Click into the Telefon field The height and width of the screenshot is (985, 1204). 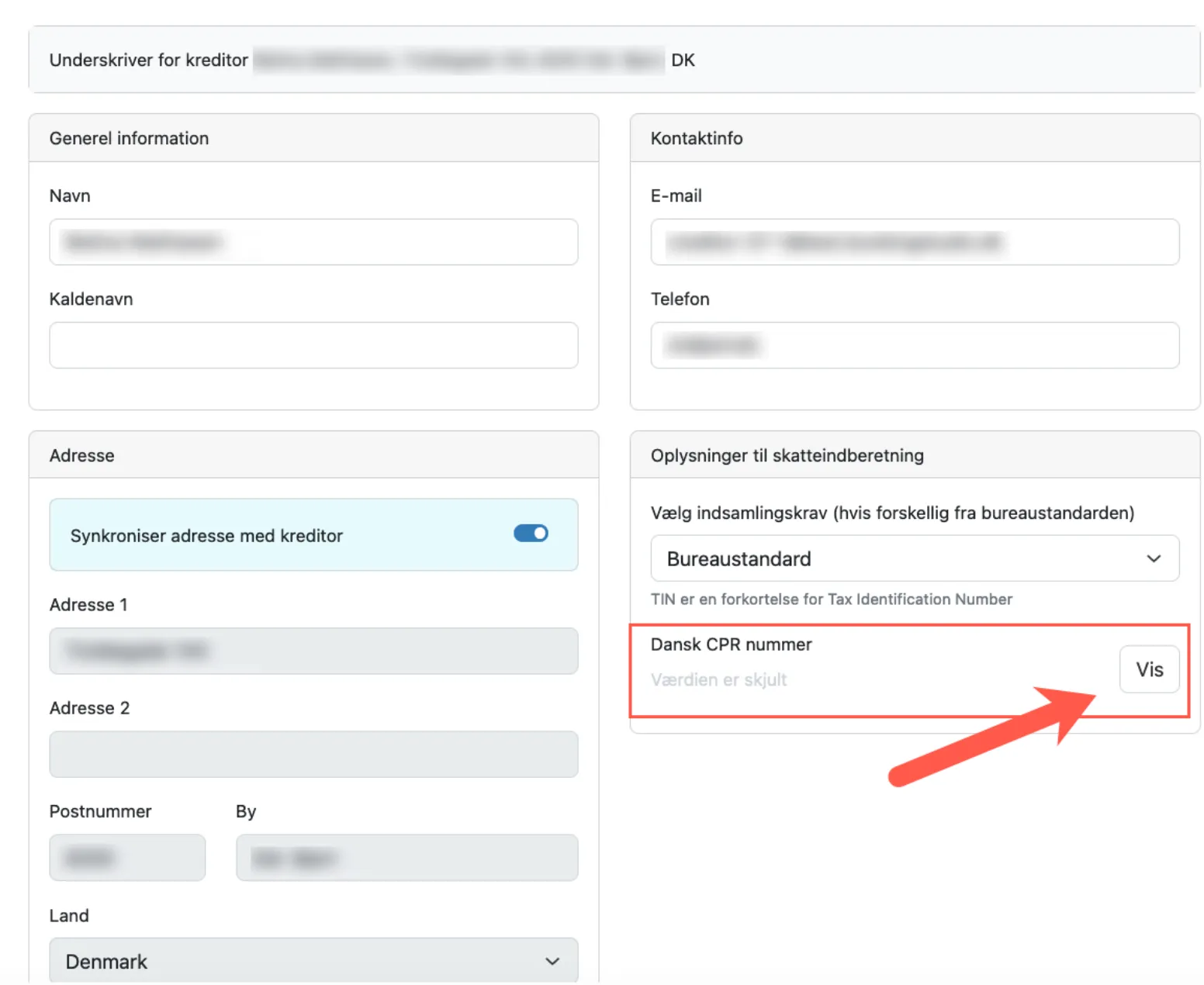[914, 345]
